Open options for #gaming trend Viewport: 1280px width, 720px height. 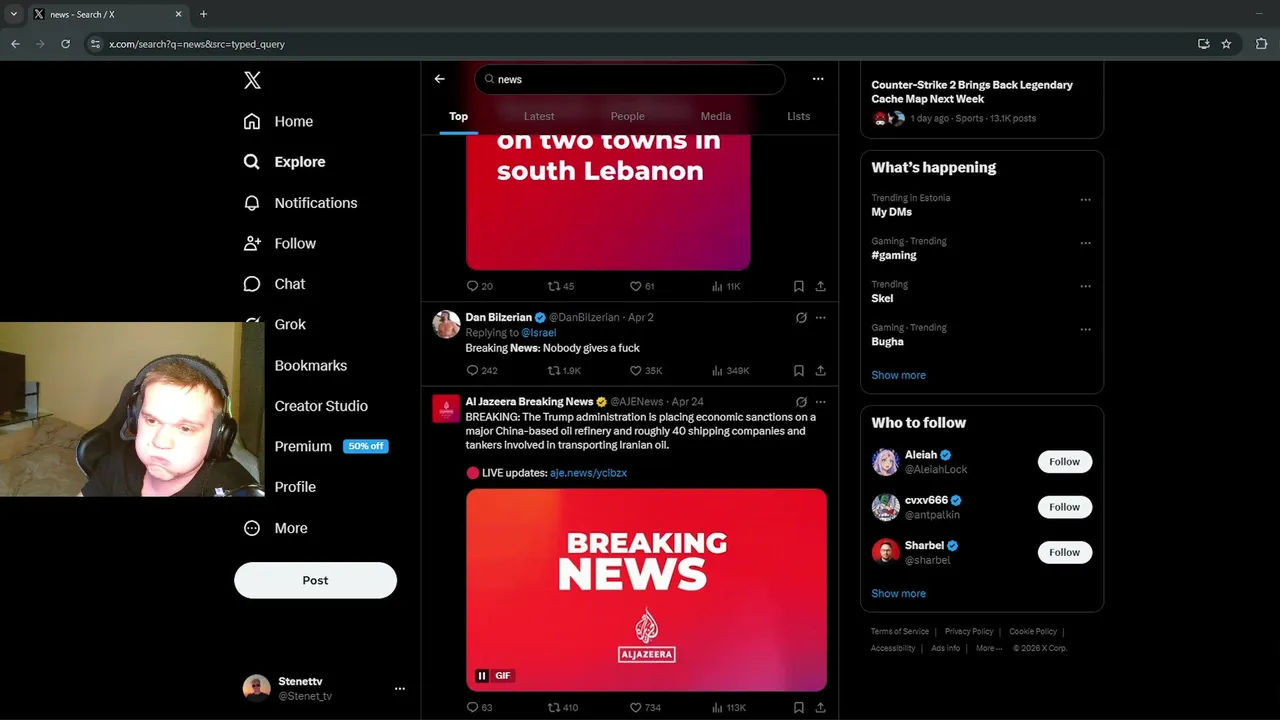coord(1085,243)
